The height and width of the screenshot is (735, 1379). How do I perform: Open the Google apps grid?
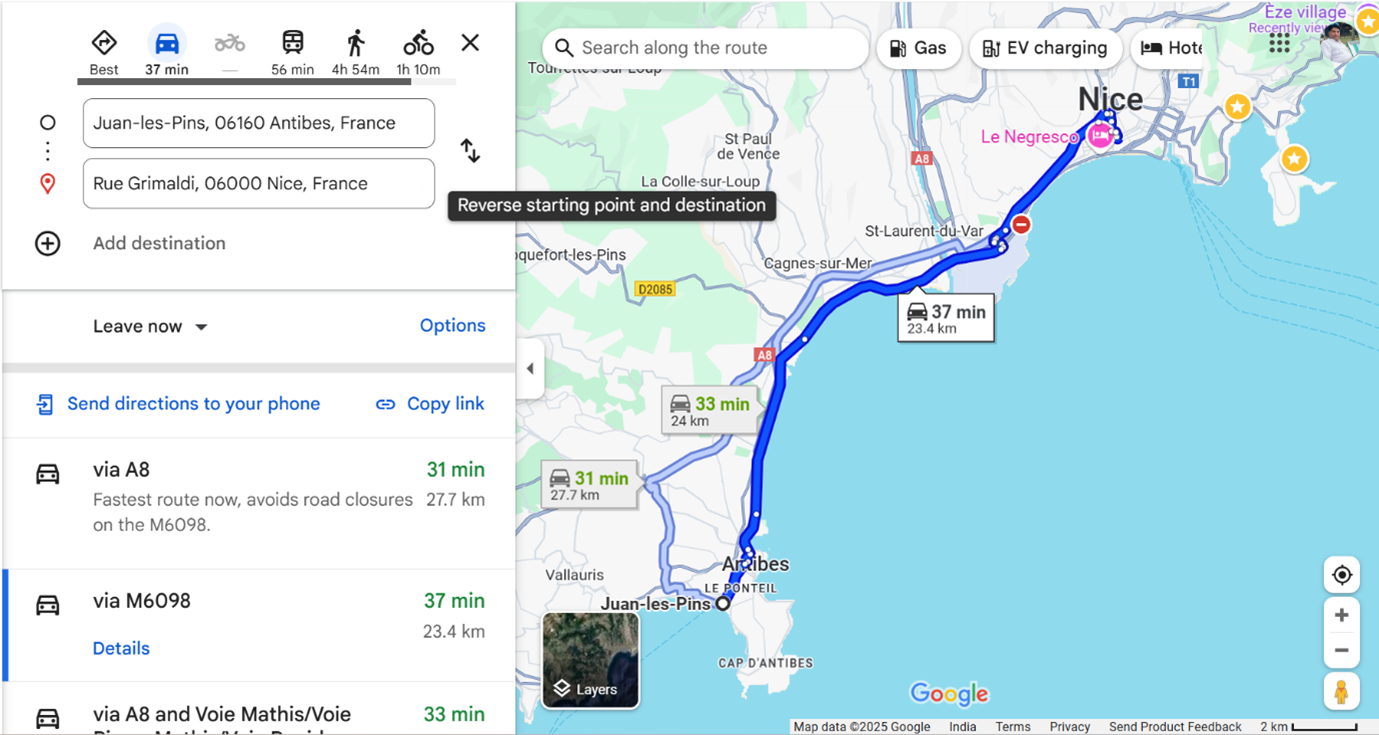1279,43
